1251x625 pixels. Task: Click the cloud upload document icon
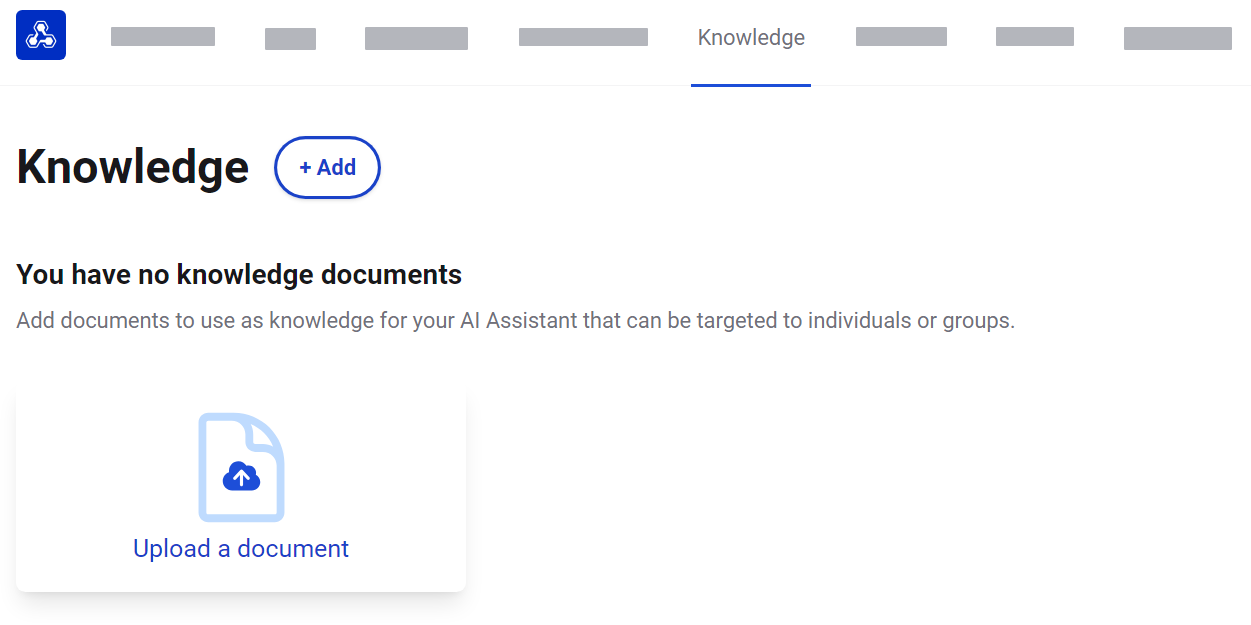point(241,467)
